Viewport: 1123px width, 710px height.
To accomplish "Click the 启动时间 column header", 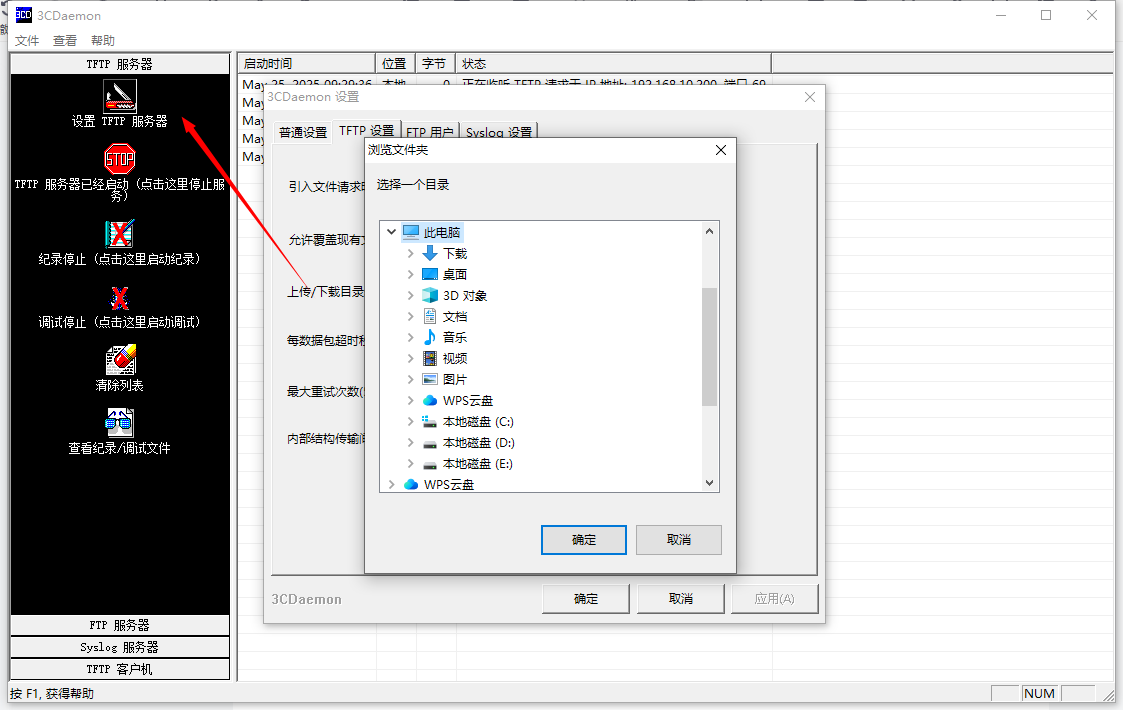I will click(x=307, y=64).
